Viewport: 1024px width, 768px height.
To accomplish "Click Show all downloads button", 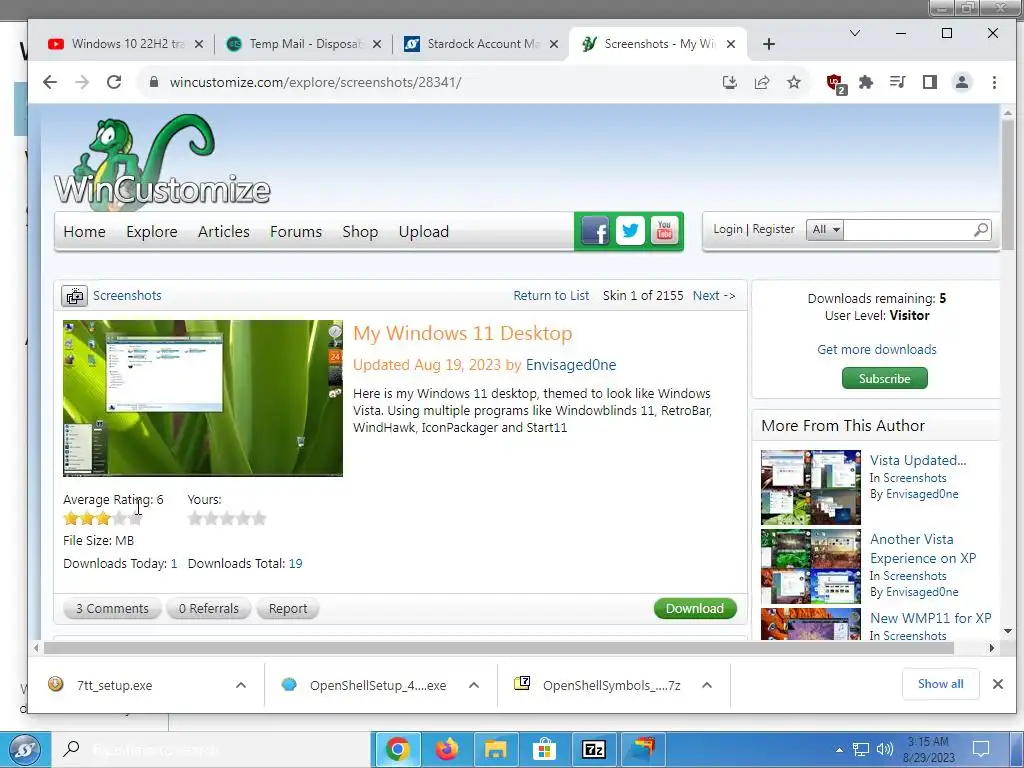I will 940,684.
